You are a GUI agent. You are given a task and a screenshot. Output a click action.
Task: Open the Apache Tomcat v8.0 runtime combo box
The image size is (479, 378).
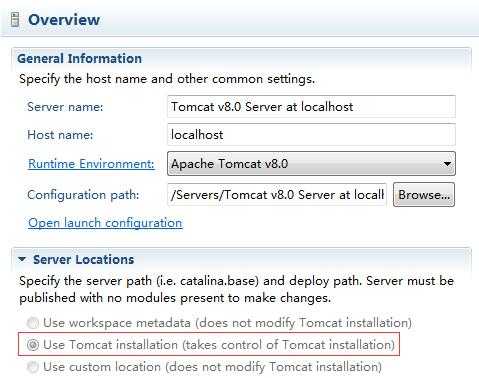pos(311,164)
